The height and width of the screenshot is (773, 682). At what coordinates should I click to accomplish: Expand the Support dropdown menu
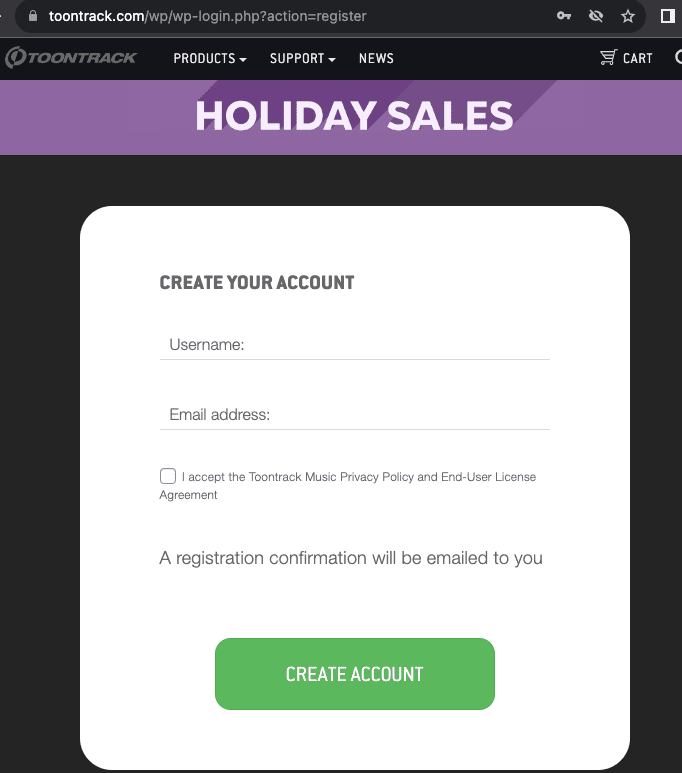[303, 58]
